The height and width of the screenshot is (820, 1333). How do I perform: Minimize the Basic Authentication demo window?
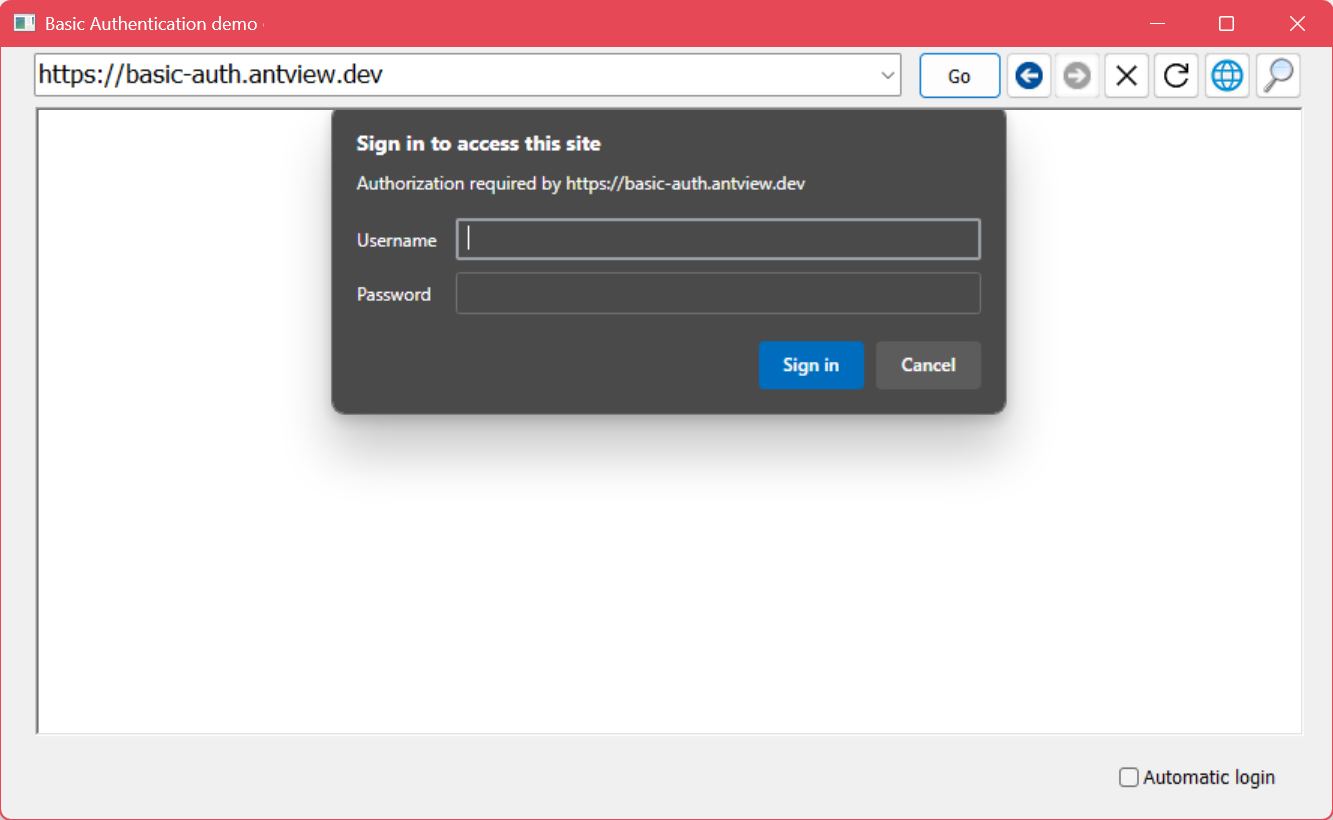1158,23
